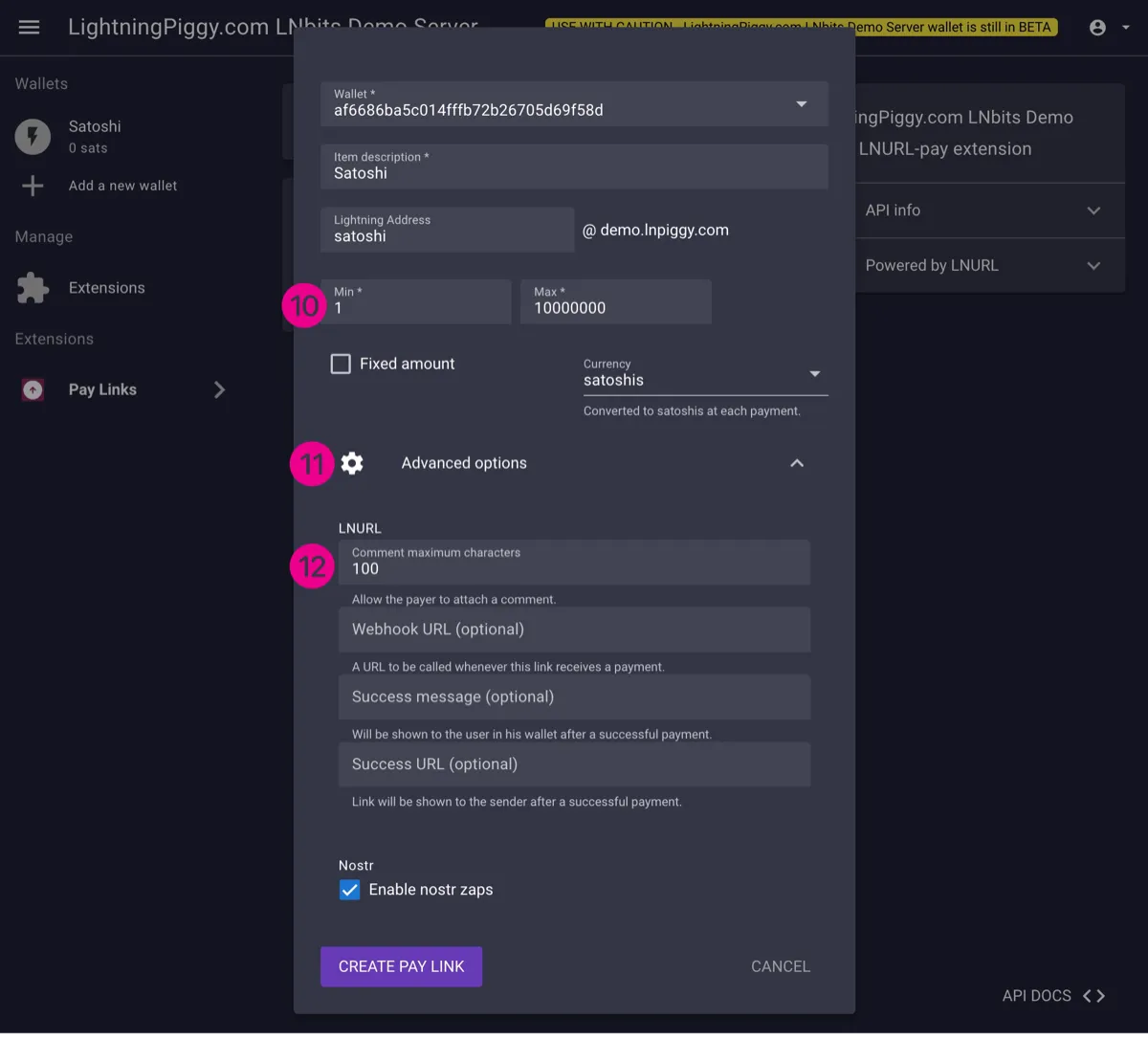Select Extensions under Manage

coord(106,288)
